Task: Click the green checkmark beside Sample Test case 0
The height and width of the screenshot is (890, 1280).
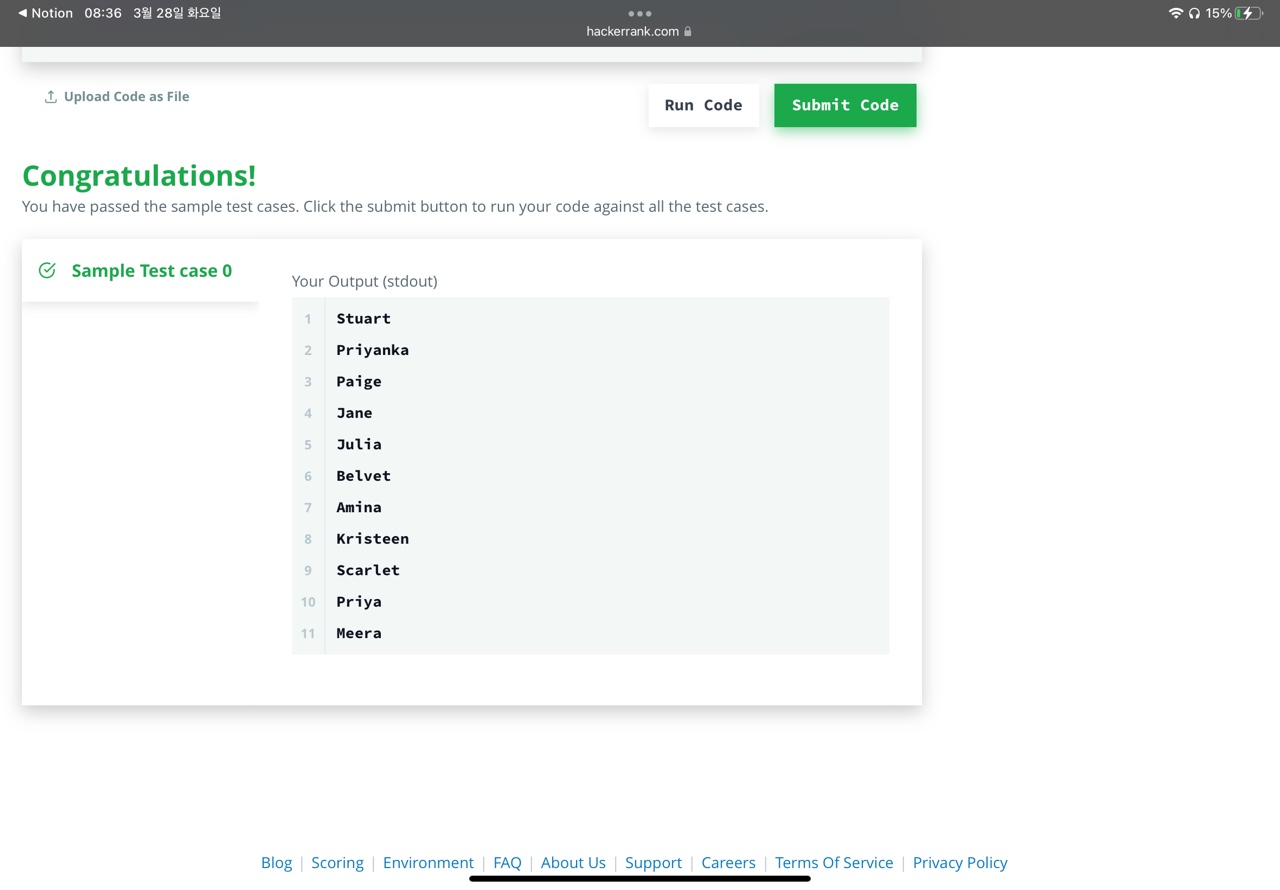Action: click(46, 270)
